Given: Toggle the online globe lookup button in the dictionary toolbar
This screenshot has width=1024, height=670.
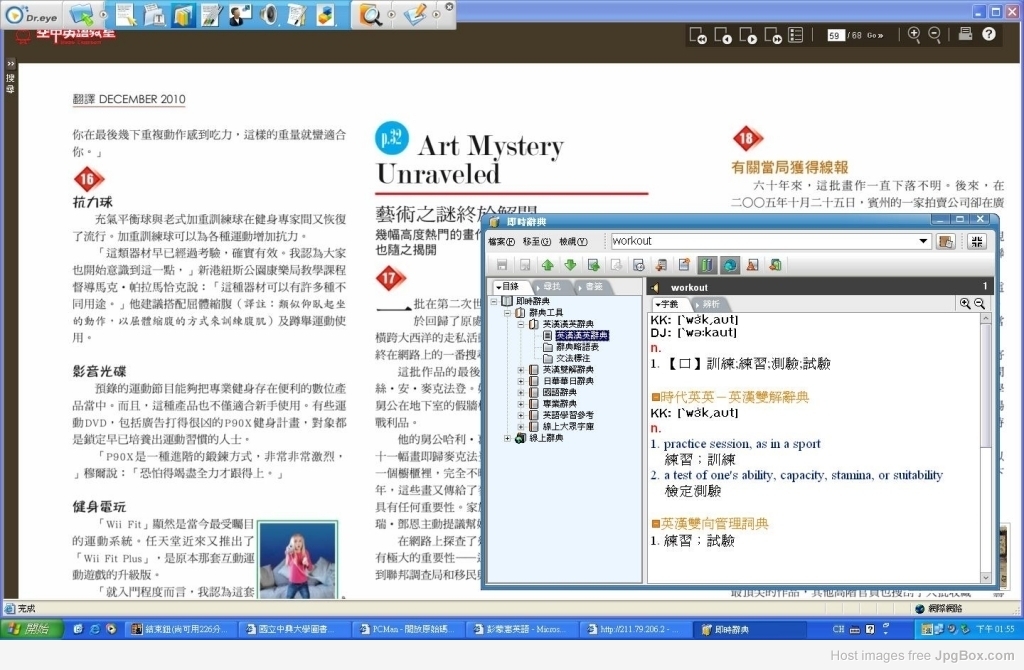Looking at the screenshot, I should pyautogui.click(x=729, y=265).
